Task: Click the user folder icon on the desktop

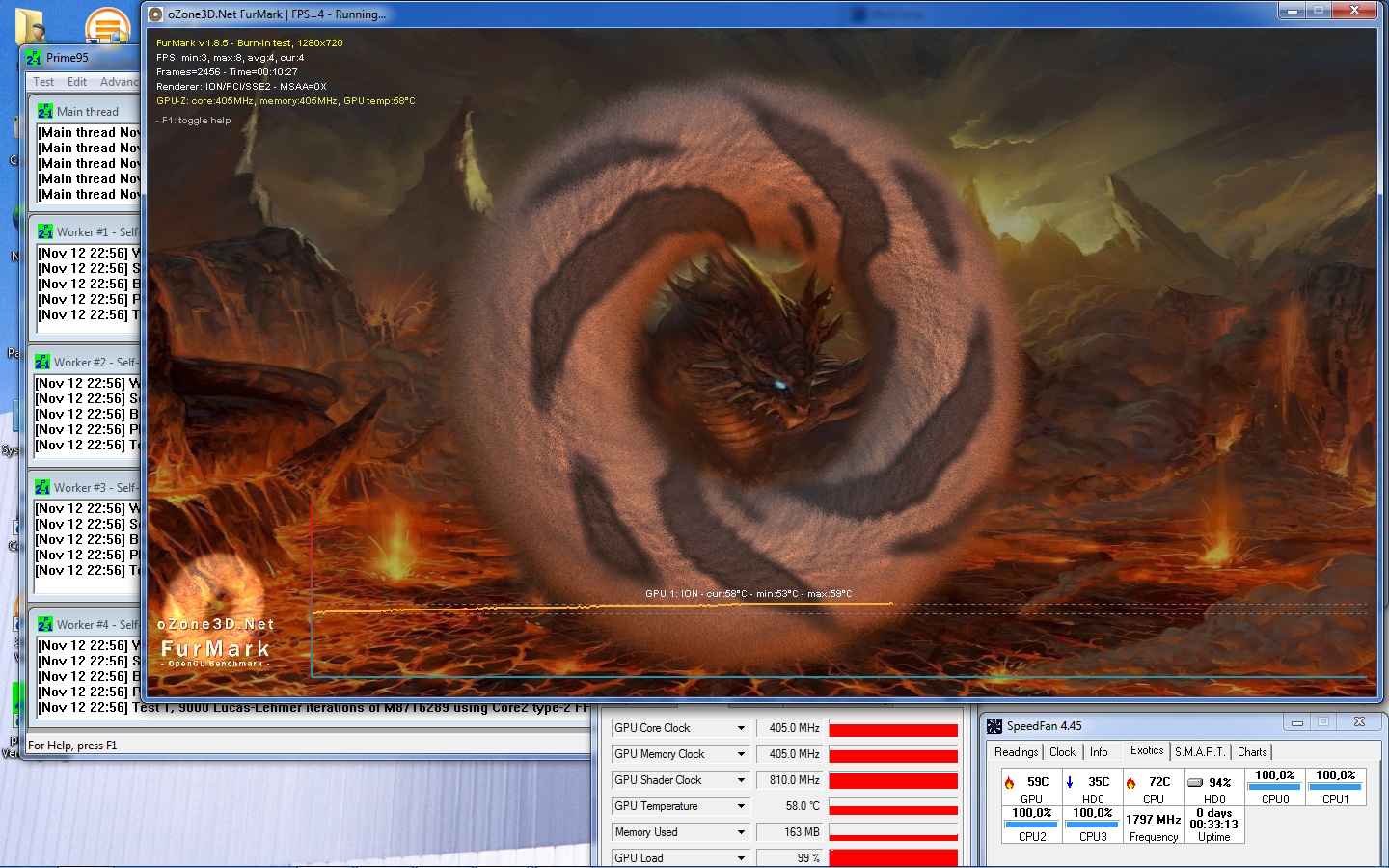Action: pos(30,26)
